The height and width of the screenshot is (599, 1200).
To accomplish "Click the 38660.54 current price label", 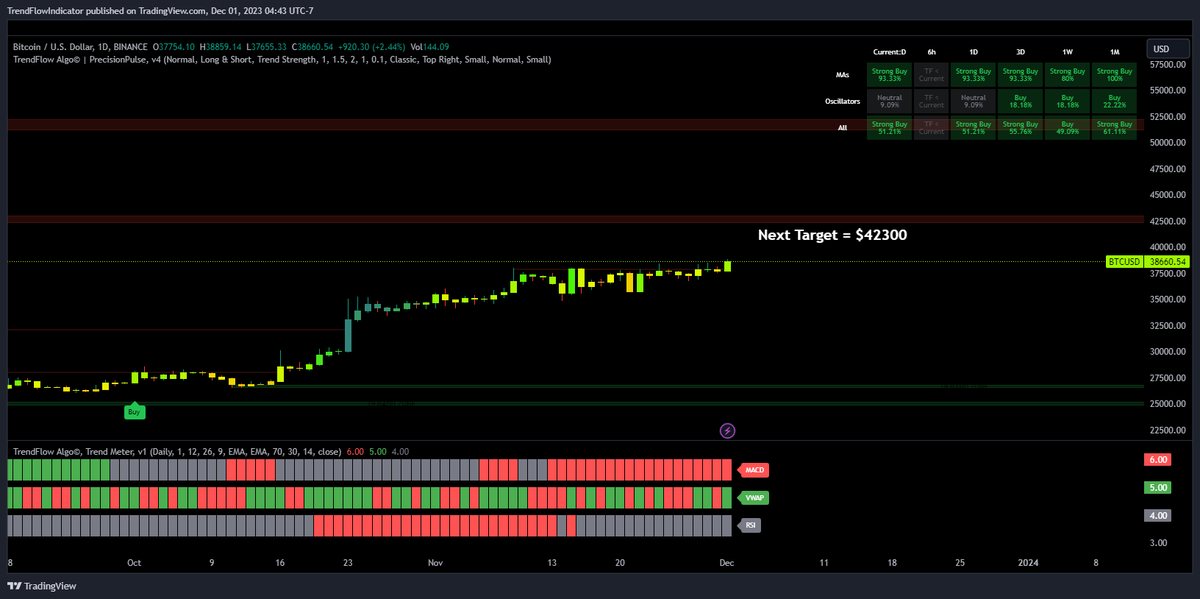I will click(x=1168, y=261).
